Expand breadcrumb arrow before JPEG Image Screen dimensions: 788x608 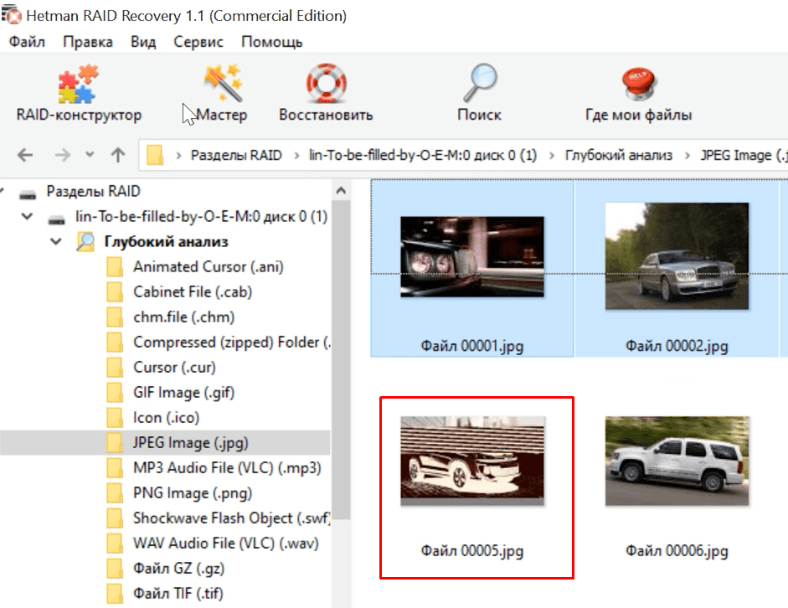point(687,156)
